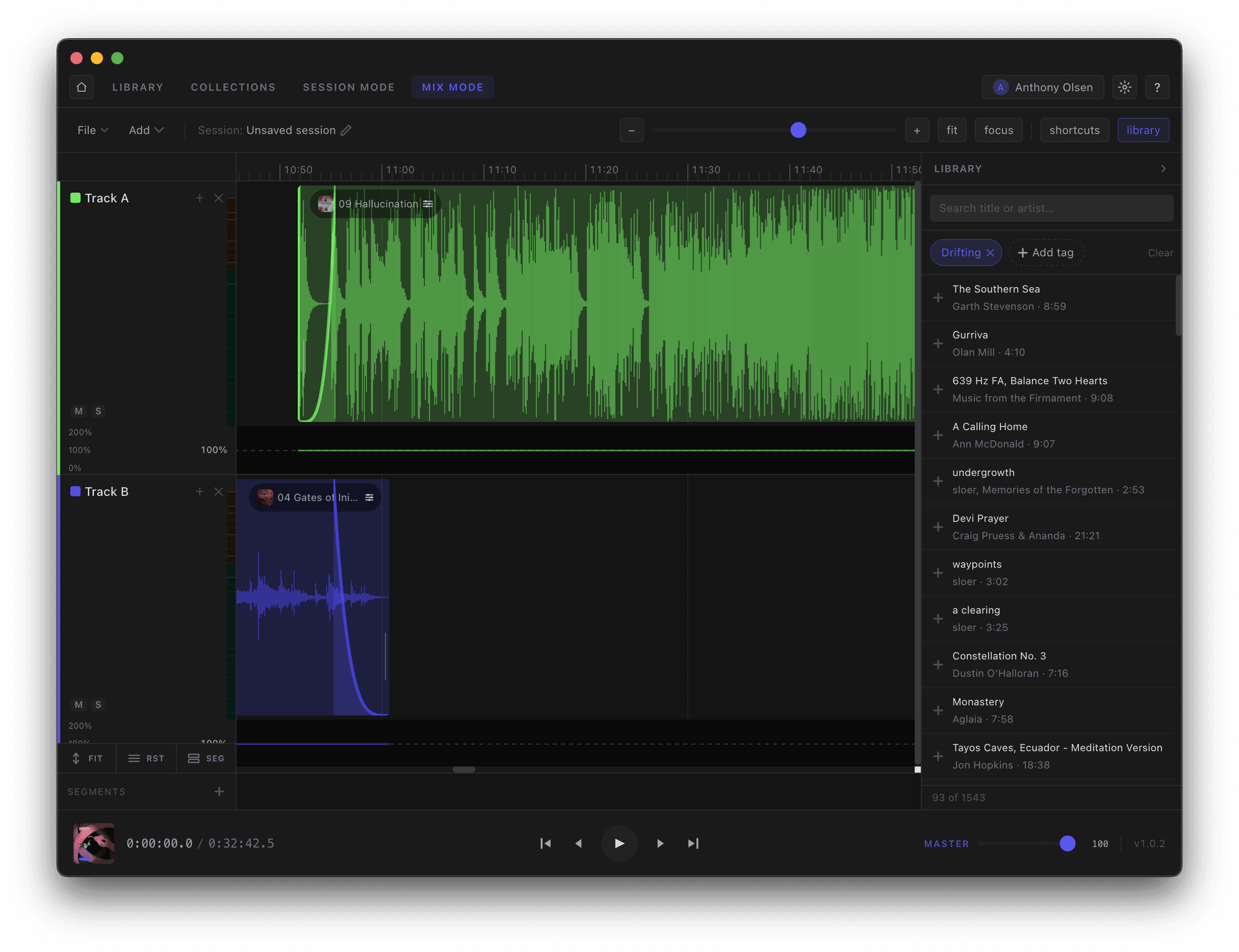Screen dimensions: 1239x952
Task: Click Add tag in library filters
Action: click(x=1046, y=253)
